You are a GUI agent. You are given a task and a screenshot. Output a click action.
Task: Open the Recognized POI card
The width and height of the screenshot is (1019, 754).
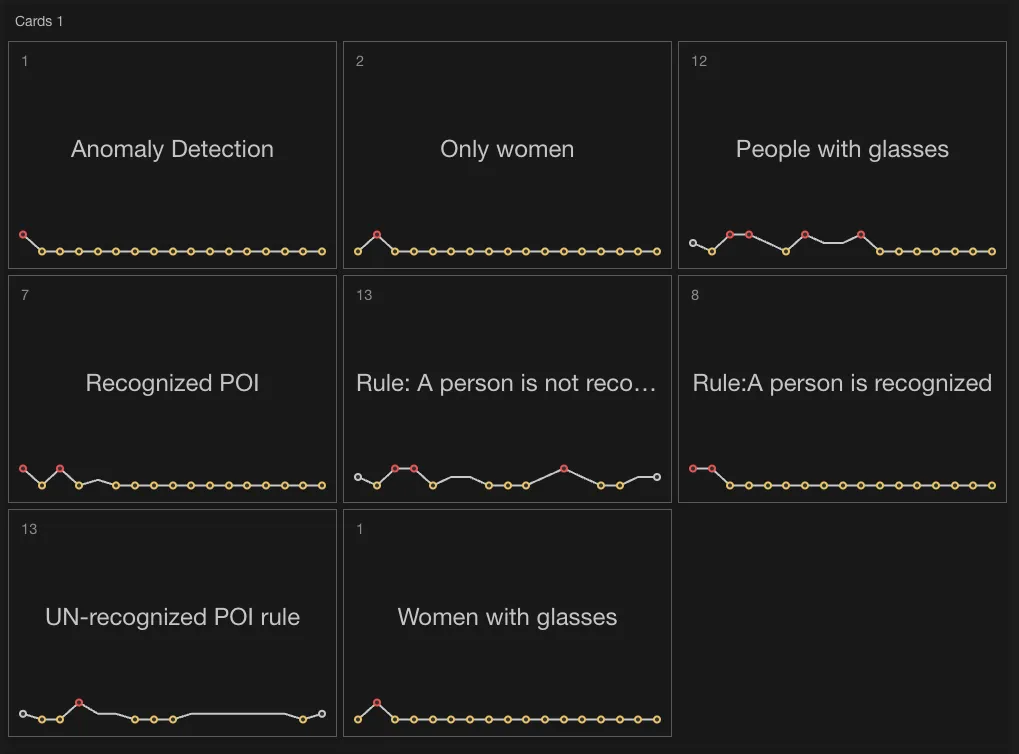tap(172, 389)
